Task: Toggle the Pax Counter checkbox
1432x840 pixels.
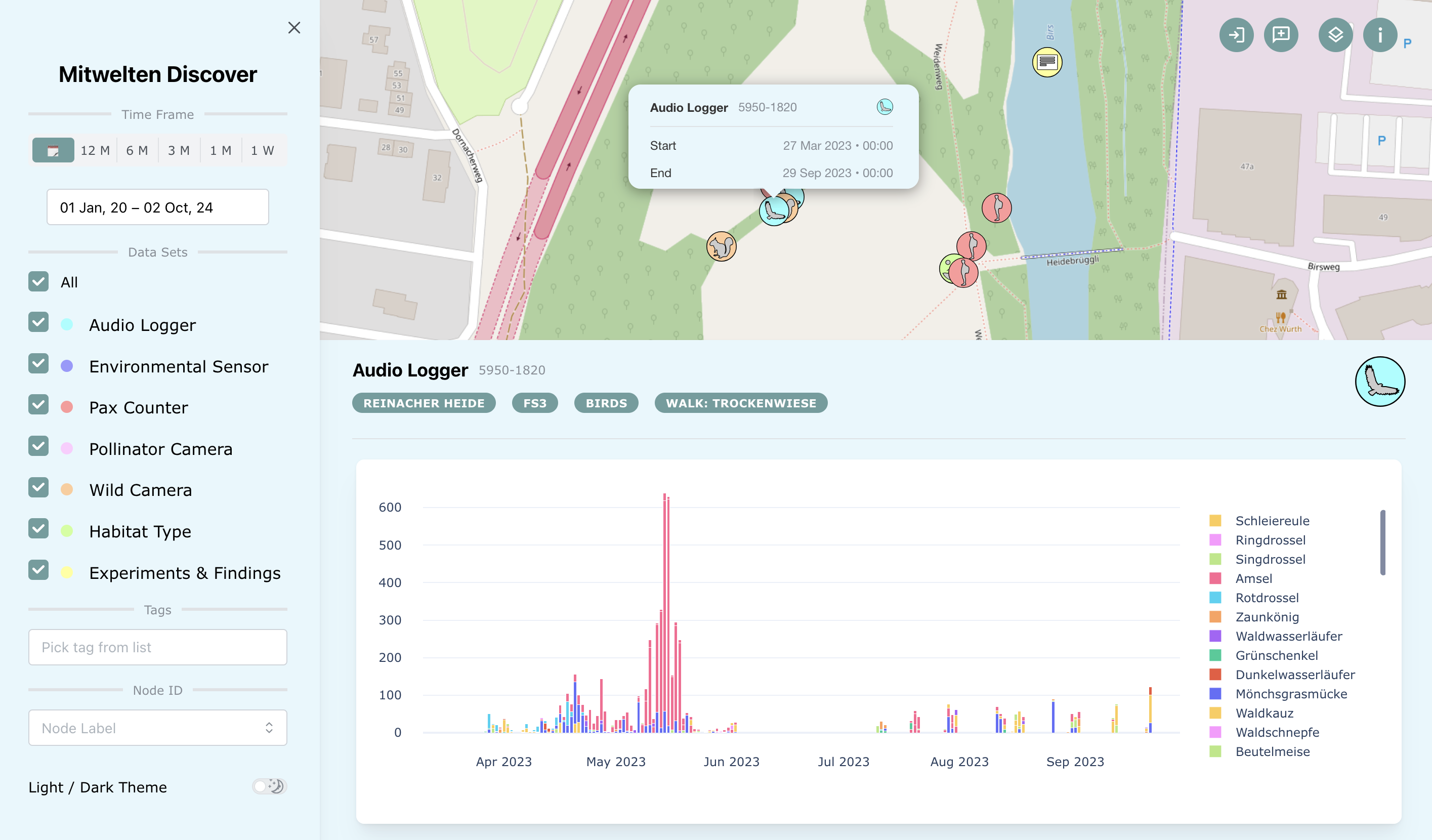Action: pos(38,405)
